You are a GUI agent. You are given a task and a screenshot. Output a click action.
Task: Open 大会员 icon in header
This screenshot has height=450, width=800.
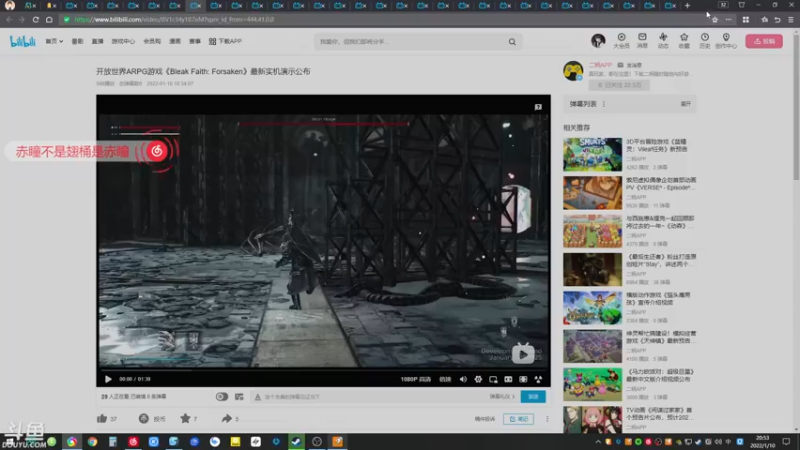click(x=621, y=41)
